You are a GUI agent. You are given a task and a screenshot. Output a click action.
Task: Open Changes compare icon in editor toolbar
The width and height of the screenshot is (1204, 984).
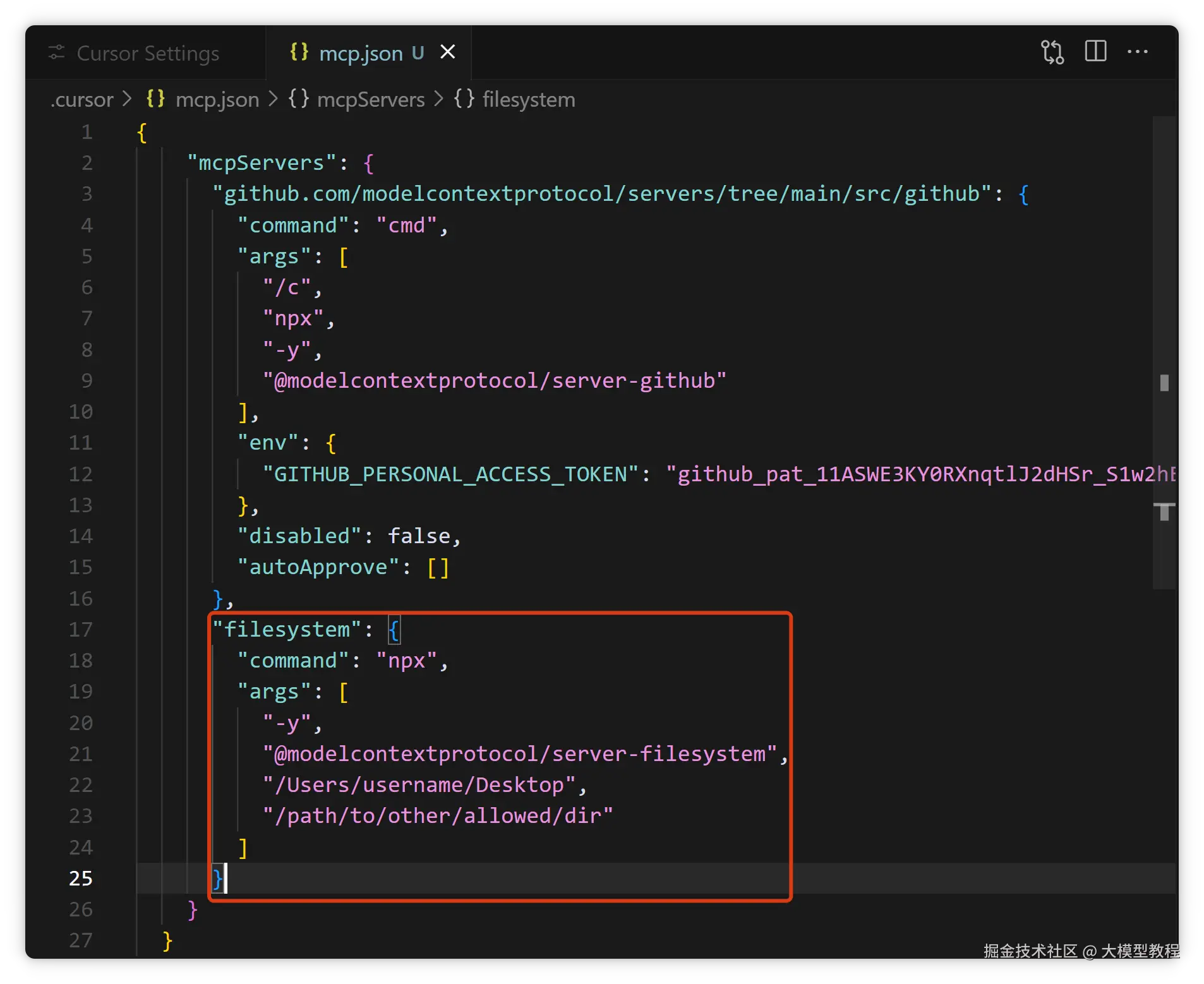[1052, 52]
